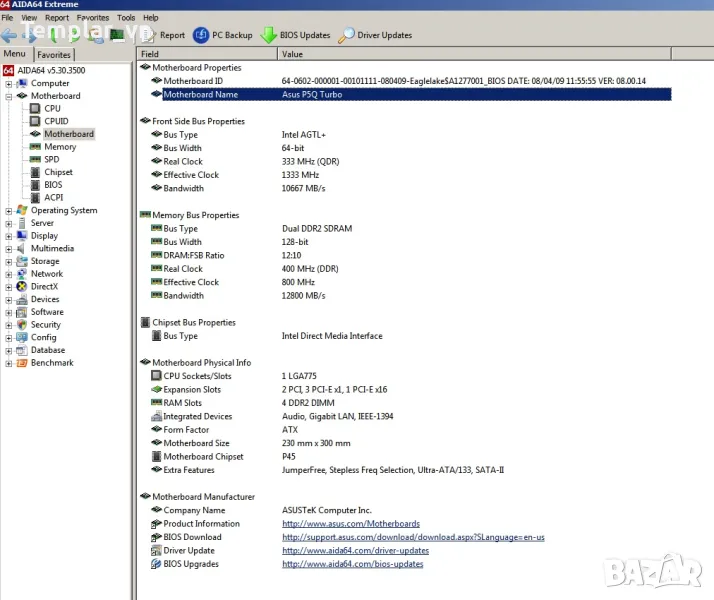Click the Multimedia speaker icon
The height and width of the screenshot is (600, 714).
pos(22,248)
